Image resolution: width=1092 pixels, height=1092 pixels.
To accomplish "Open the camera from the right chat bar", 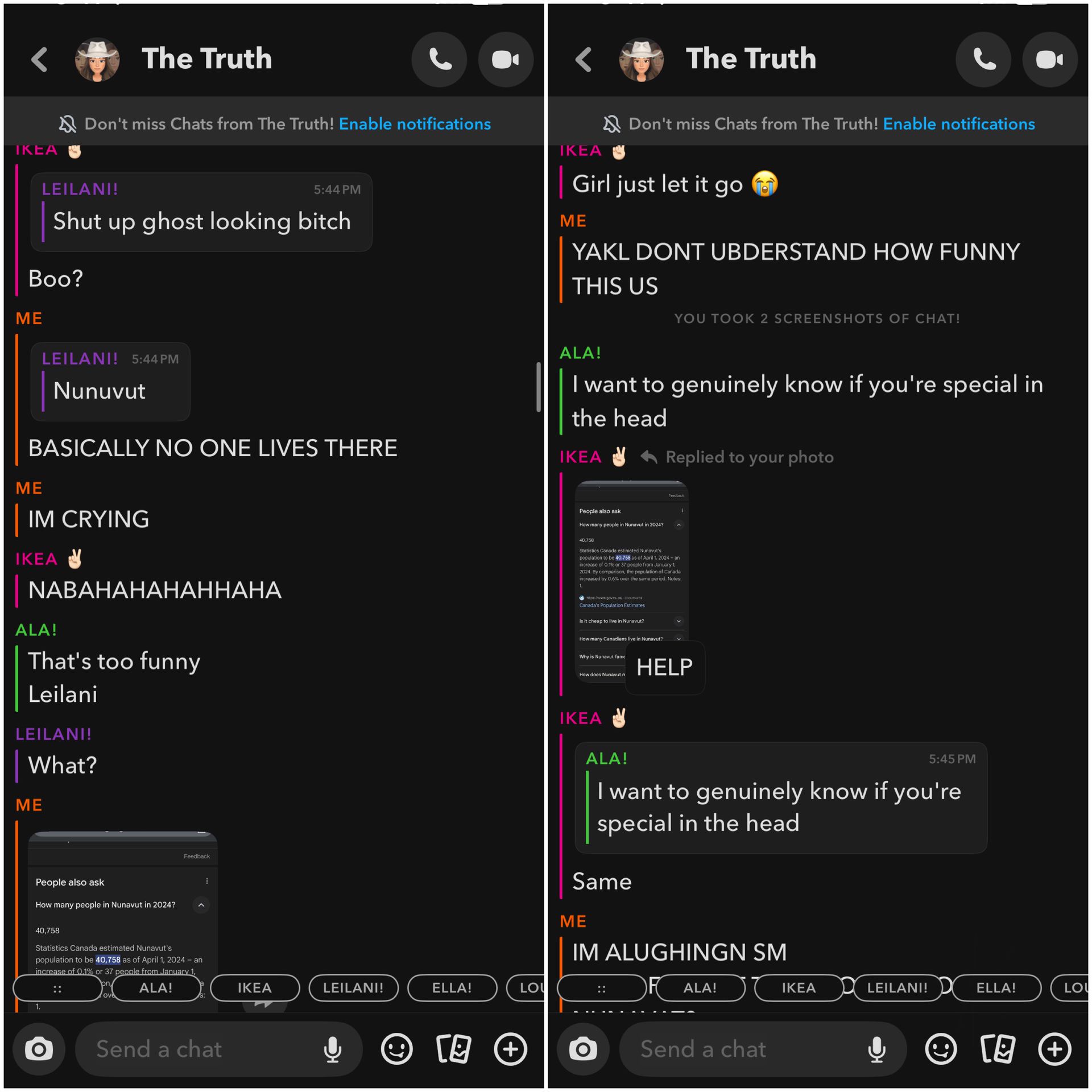I will (x=583, y=1049).
